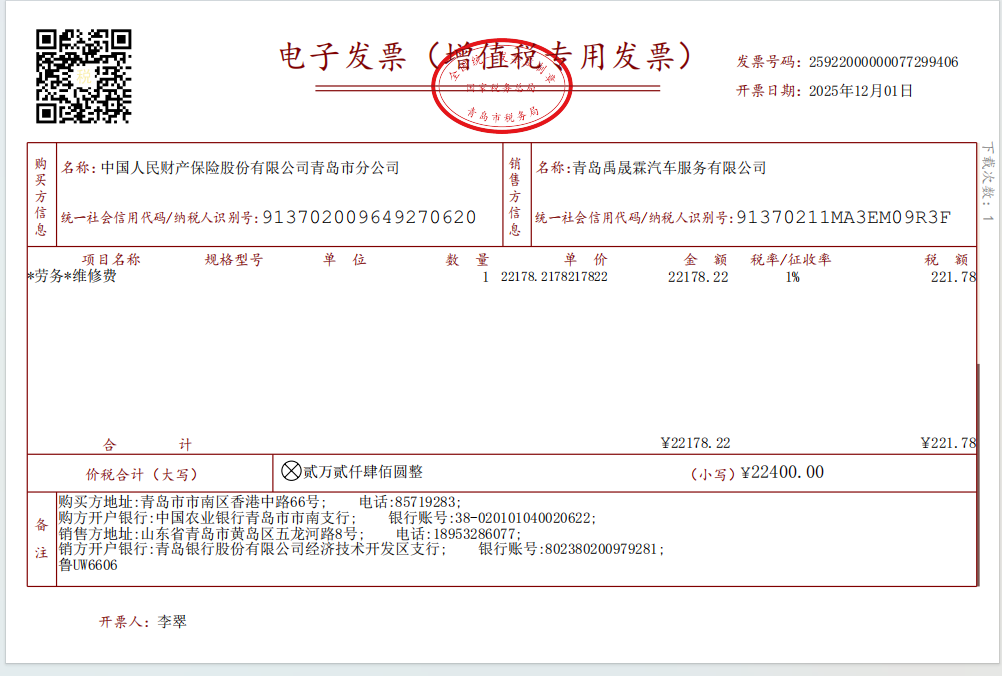Click the QR code in the top-left corner
Viewport: 1002px width, 676px height.
point(84,76)
